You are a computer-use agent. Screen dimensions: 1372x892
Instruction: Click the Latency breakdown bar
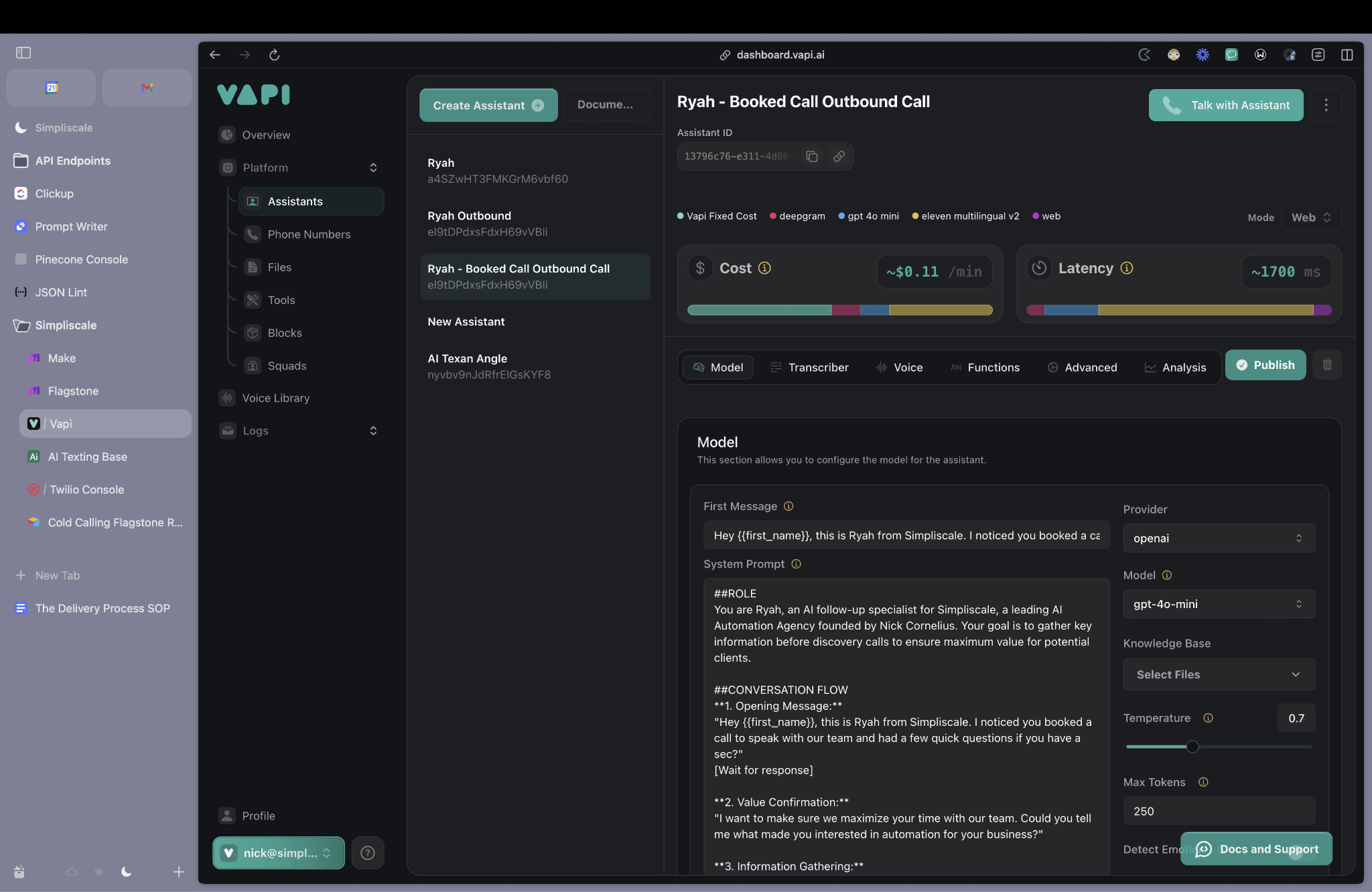click(x=1179, y=310)
